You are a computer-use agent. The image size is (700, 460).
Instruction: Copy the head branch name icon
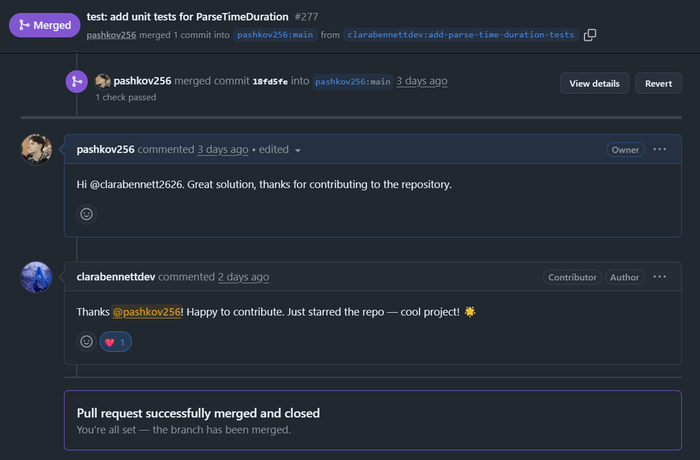[590, 35]
